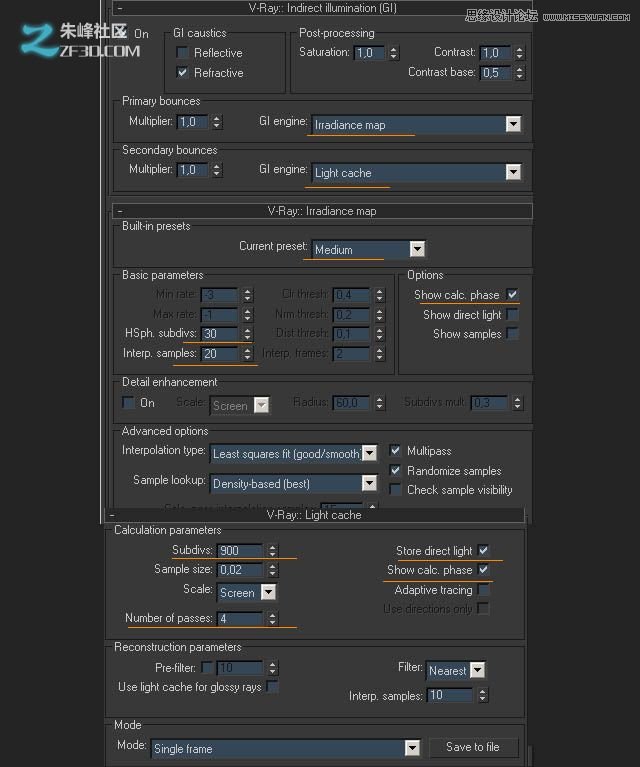Collapse the V-Ray Light cache rollout

[x=113, y=515]
